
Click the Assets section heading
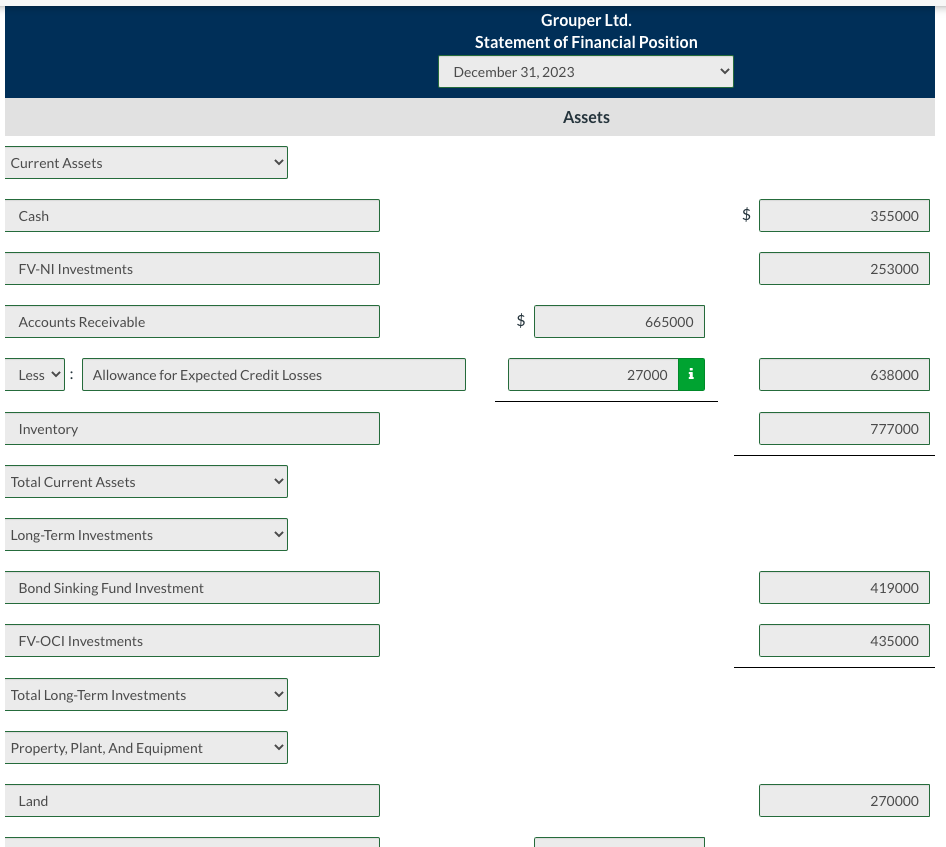click(586, 117)
